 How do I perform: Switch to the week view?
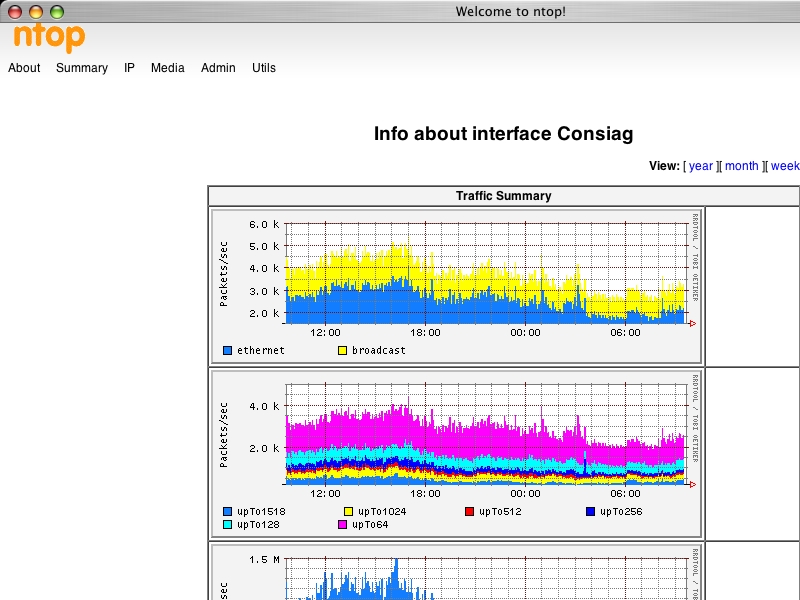point(785,166)
